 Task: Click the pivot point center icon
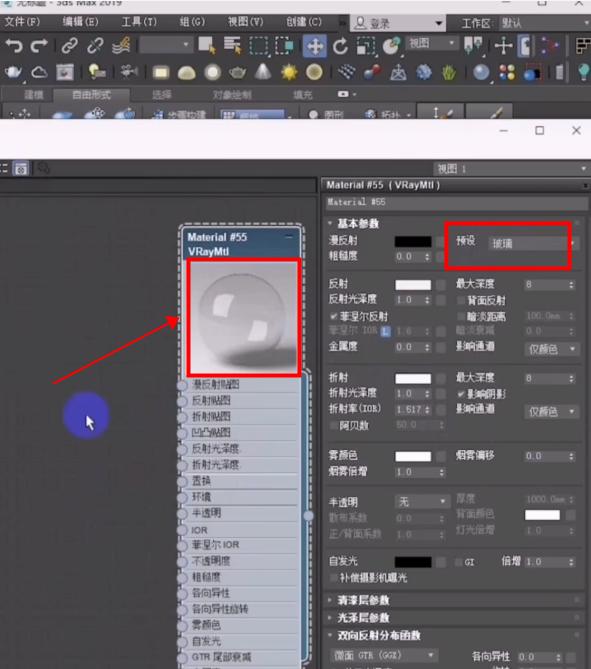473,45
